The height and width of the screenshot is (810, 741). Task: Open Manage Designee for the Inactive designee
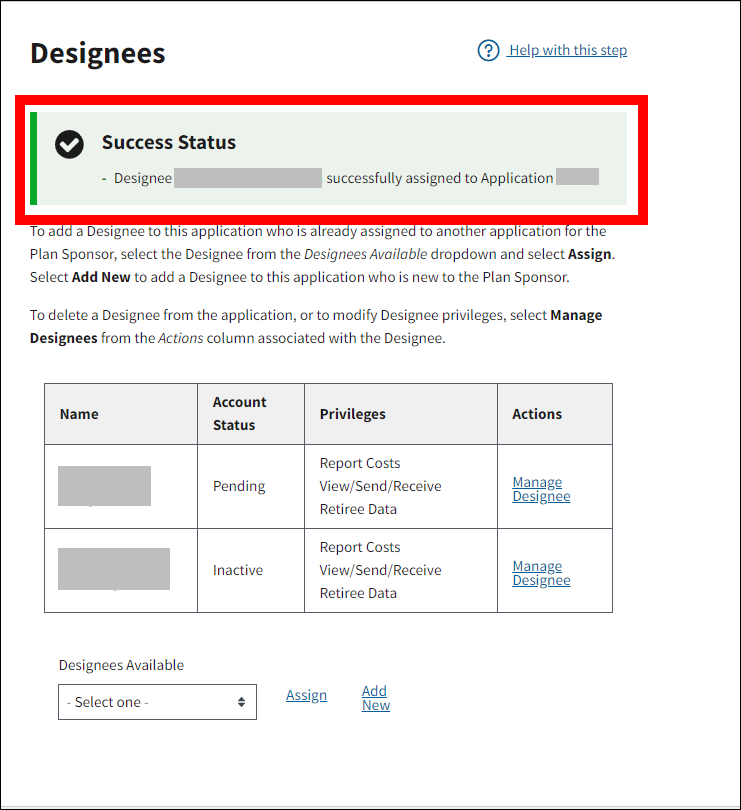point(541,573)
